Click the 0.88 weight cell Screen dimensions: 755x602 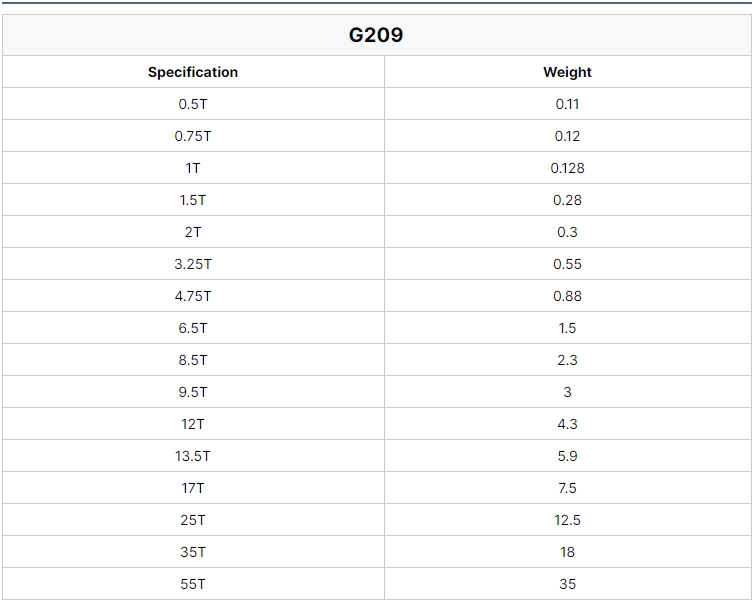[x=568, y=296]
